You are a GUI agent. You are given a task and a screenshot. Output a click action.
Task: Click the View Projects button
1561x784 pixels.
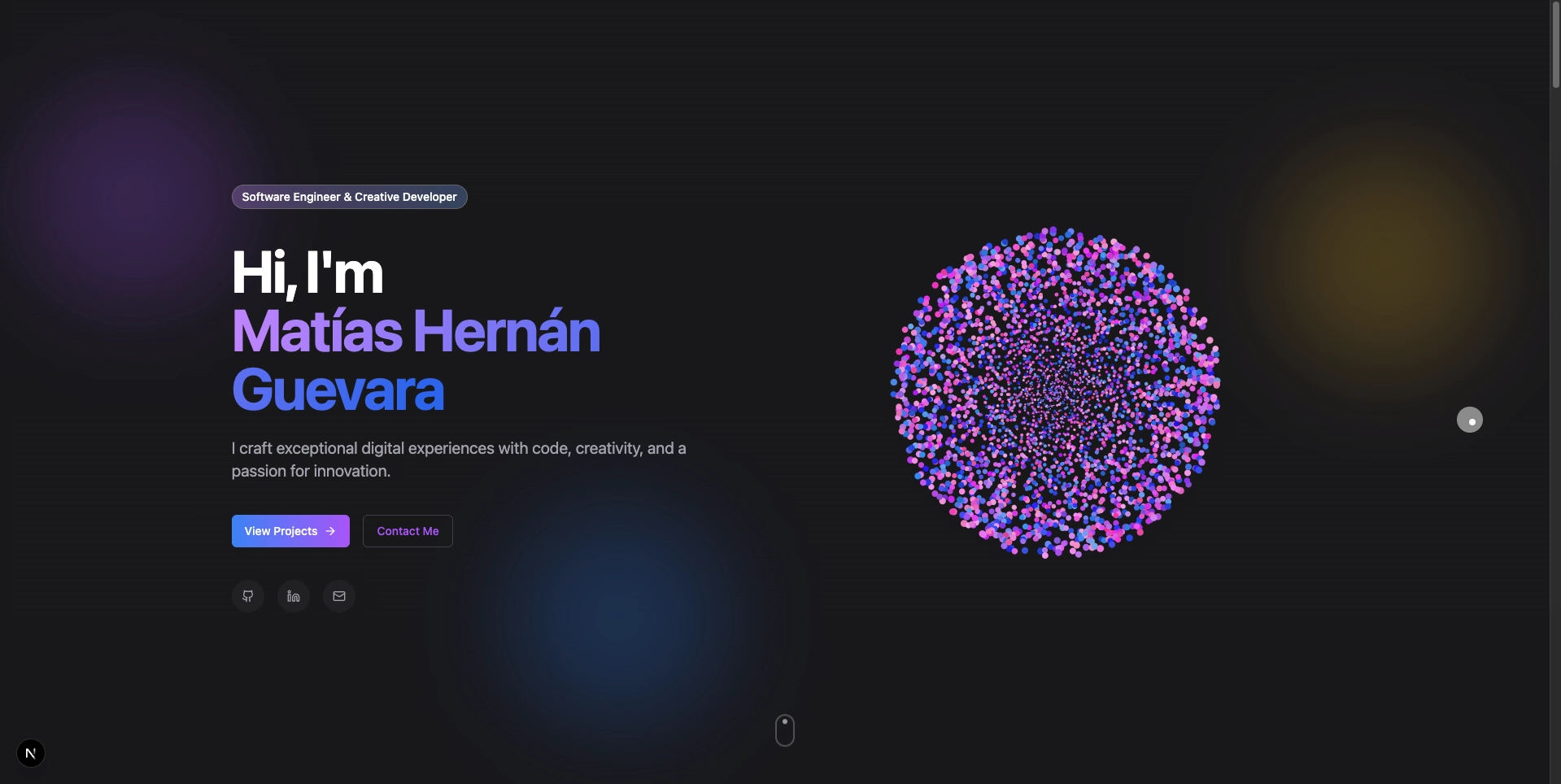coord(290,530)
